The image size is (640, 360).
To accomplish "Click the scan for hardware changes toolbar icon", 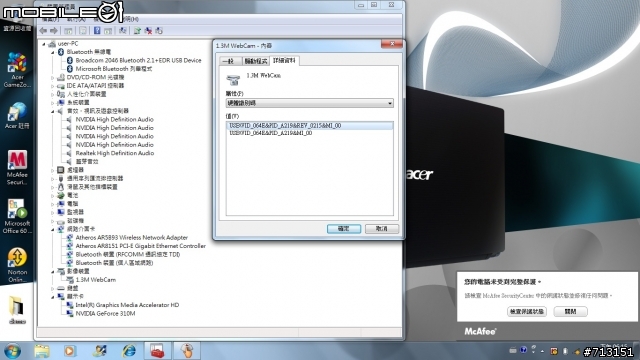I will point(122,31).
